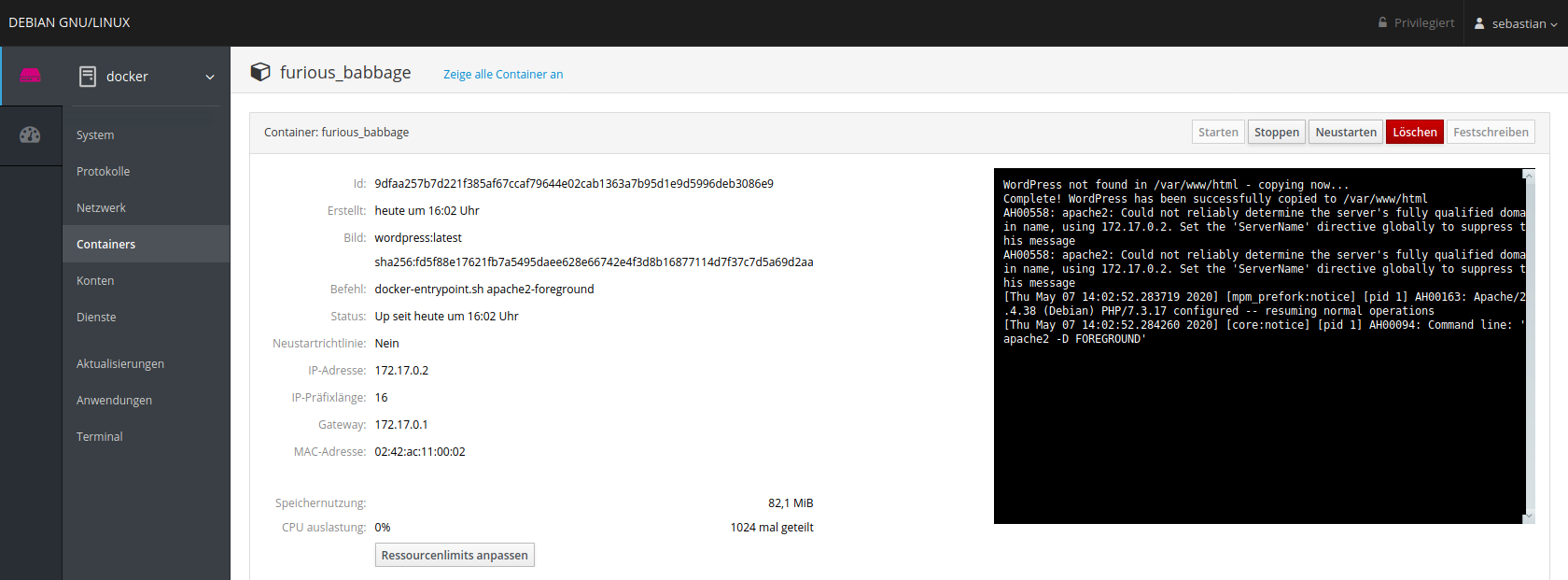Open the sebastian user menu
Screen dimensions: 1568x580
point(1516,23)
